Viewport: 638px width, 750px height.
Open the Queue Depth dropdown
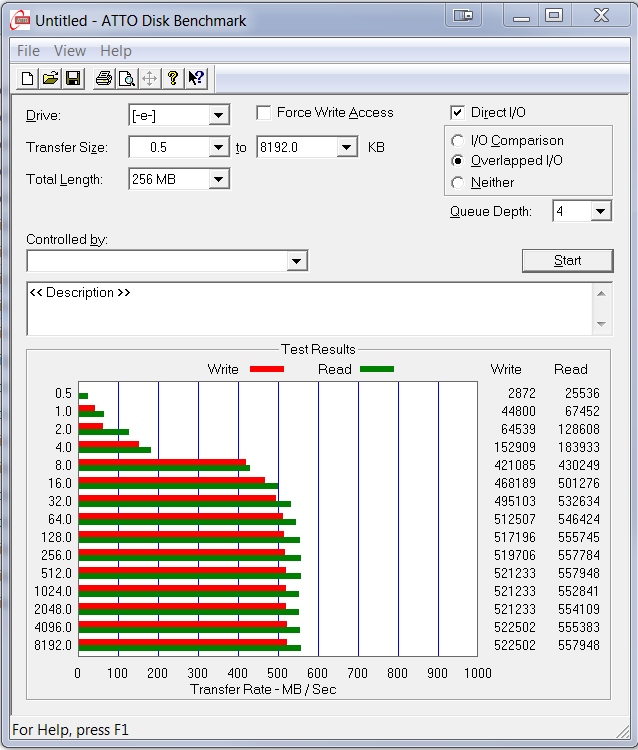coord(600,211)
